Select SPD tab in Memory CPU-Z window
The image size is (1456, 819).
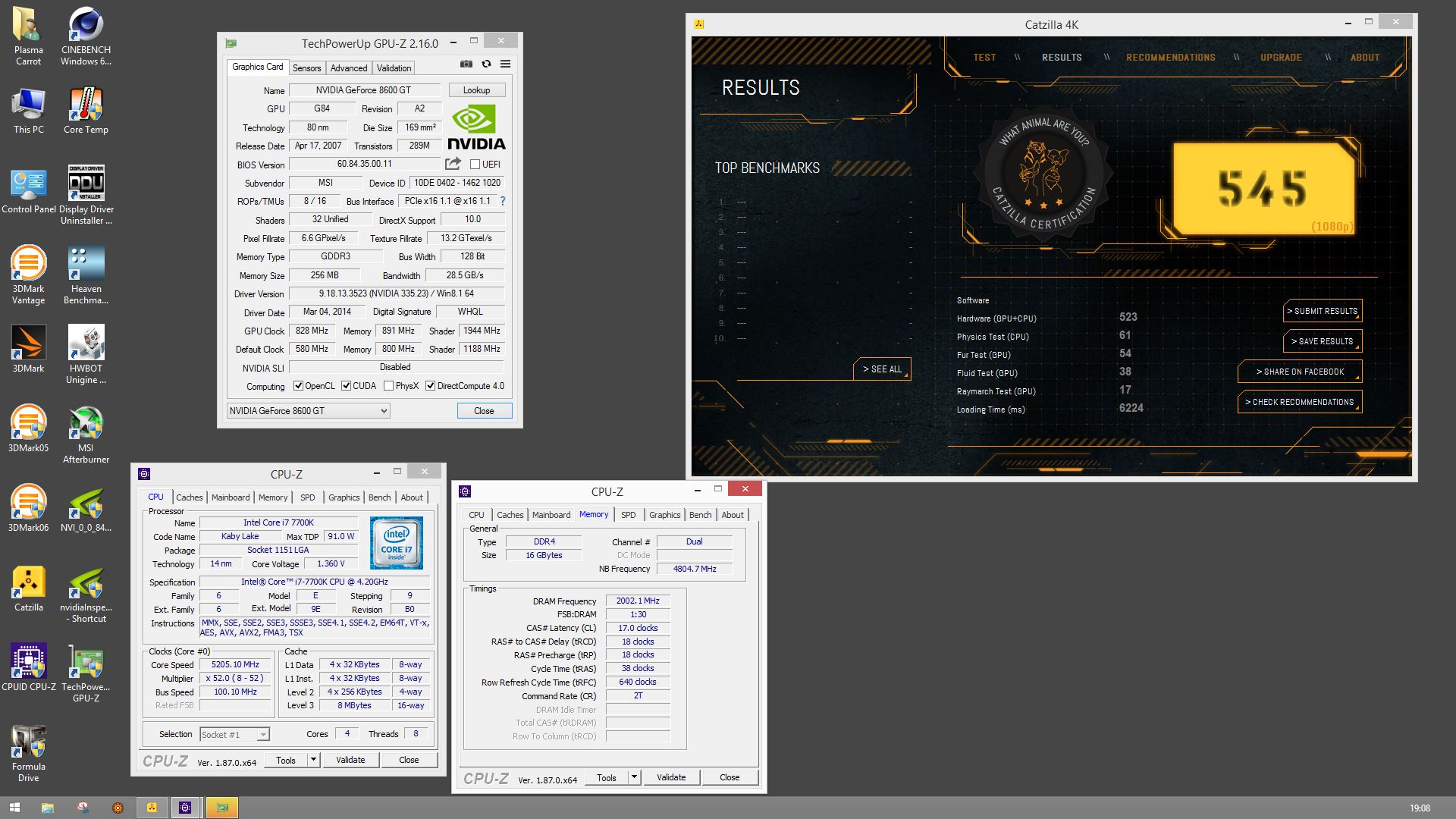pyautogui.click(x=628, y=515)
